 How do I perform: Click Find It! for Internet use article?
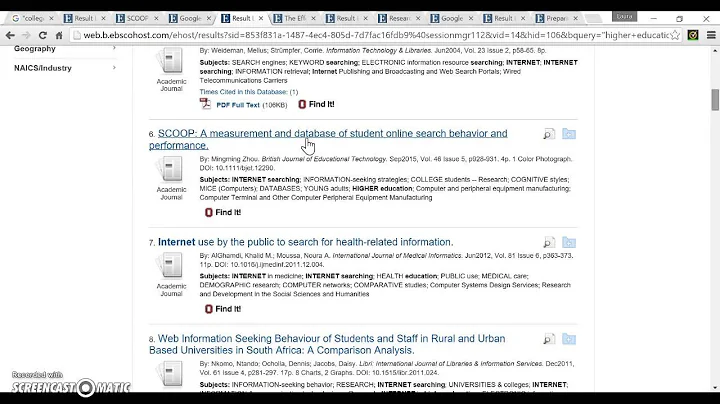[223, 309]
